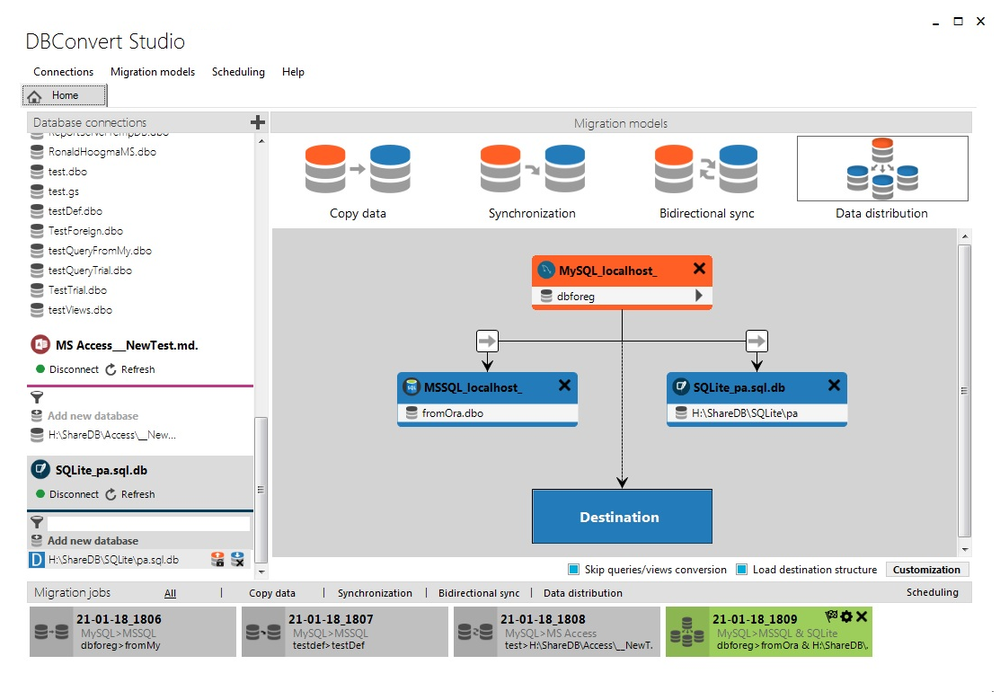The width and height of the screenshot is (1000, 692).
Task: Click the left arrow connector above MSSQL_localhost
Action: click(x=487, y=340)
